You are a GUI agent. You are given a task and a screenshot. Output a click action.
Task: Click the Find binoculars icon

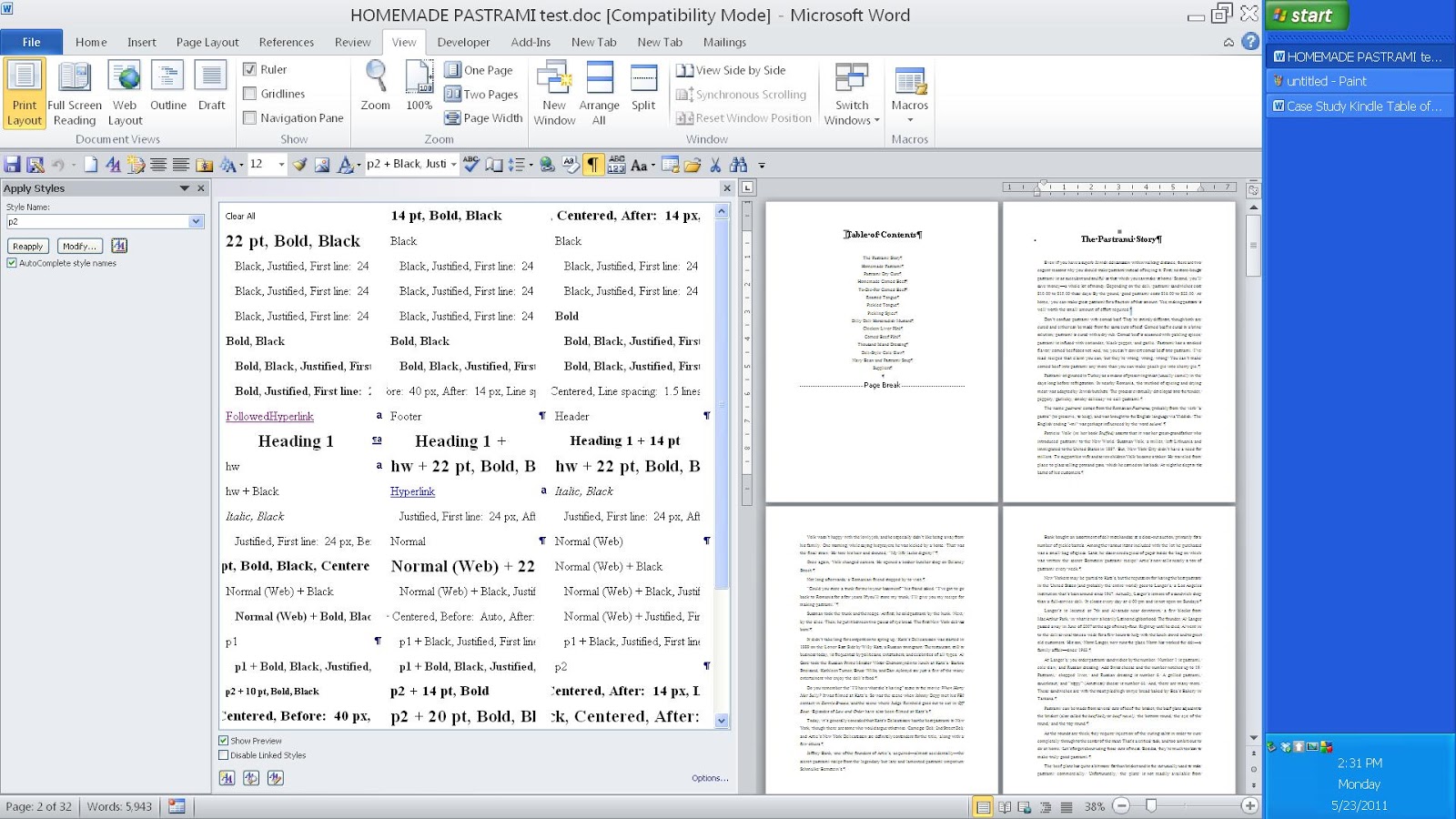coord(738,165)
